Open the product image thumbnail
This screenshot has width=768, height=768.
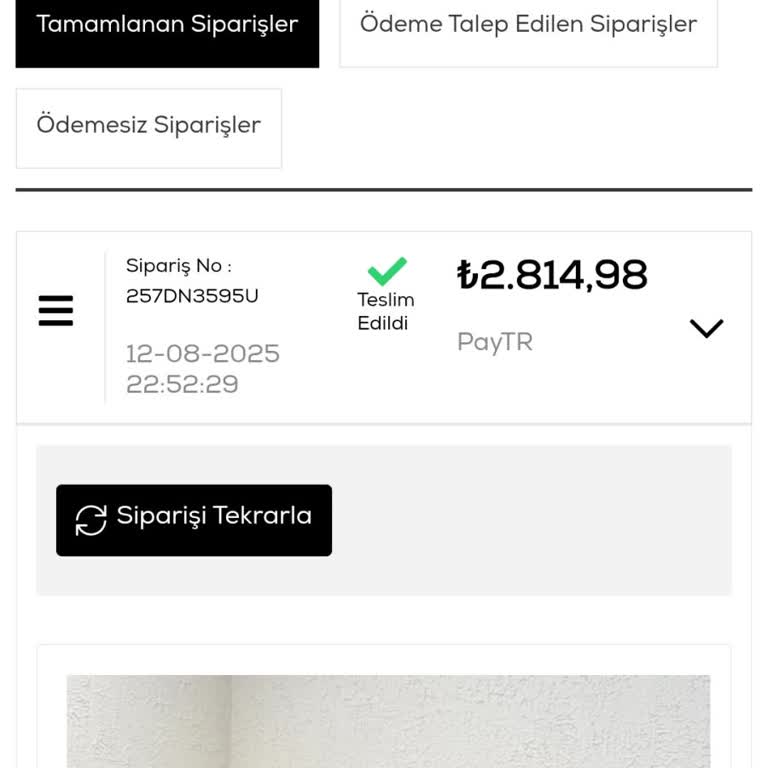[388, 720]
